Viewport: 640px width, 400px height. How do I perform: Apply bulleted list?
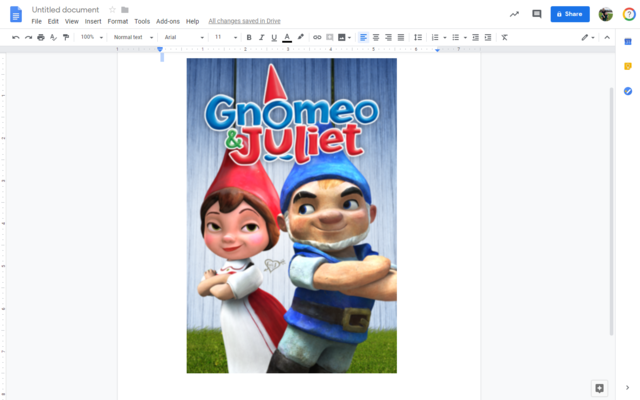point(456,37)
